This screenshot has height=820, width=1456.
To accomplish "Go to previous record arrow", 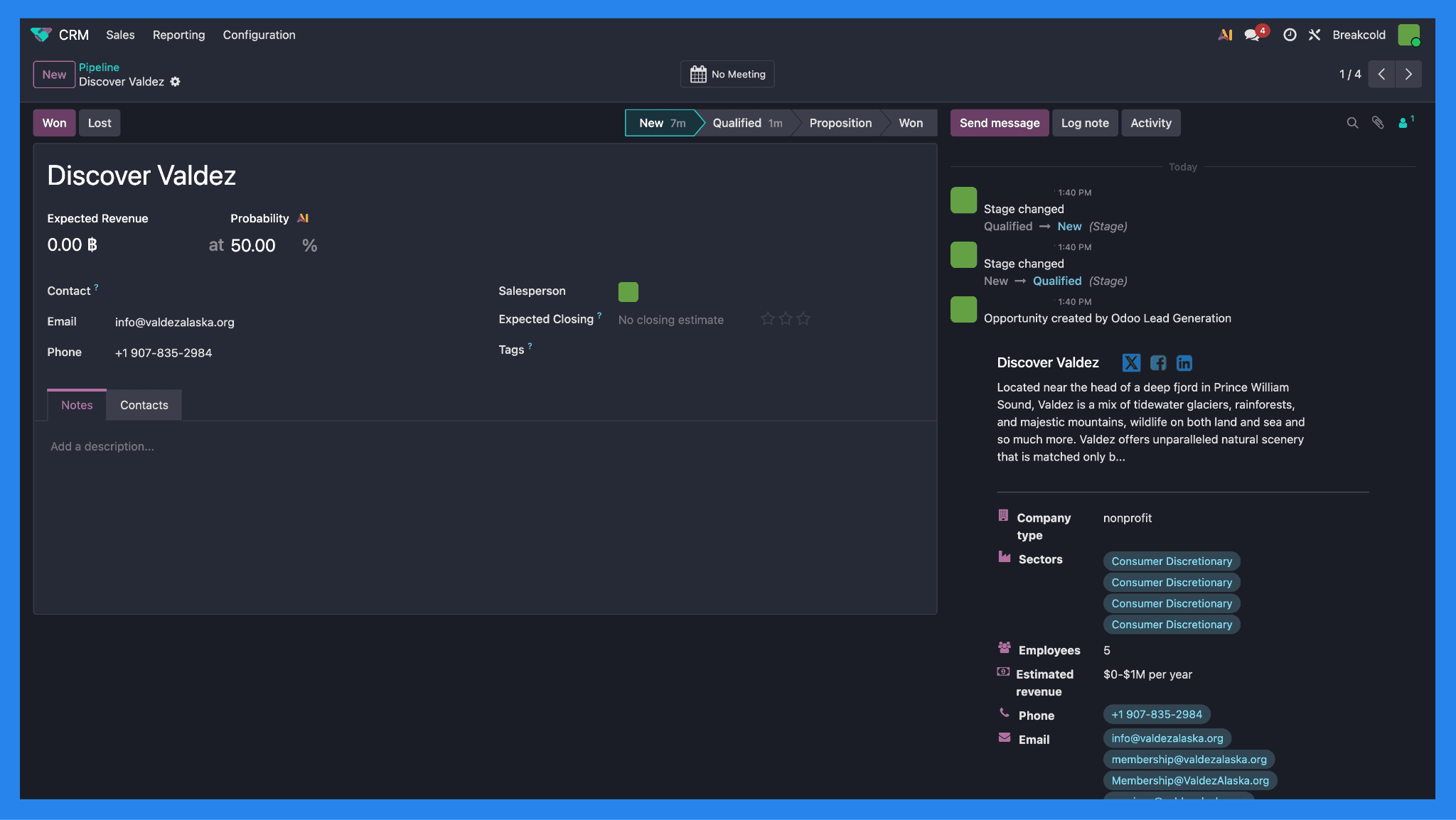I will point(1381,75).
